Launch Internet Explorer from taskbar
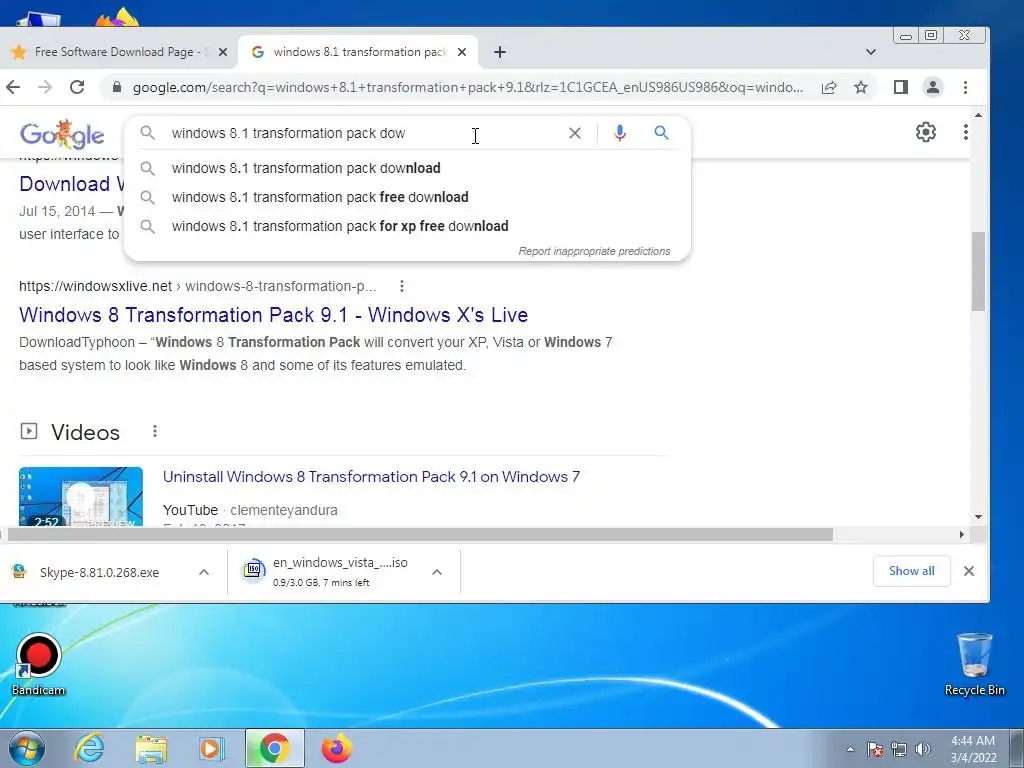 [x=89, y=748]
